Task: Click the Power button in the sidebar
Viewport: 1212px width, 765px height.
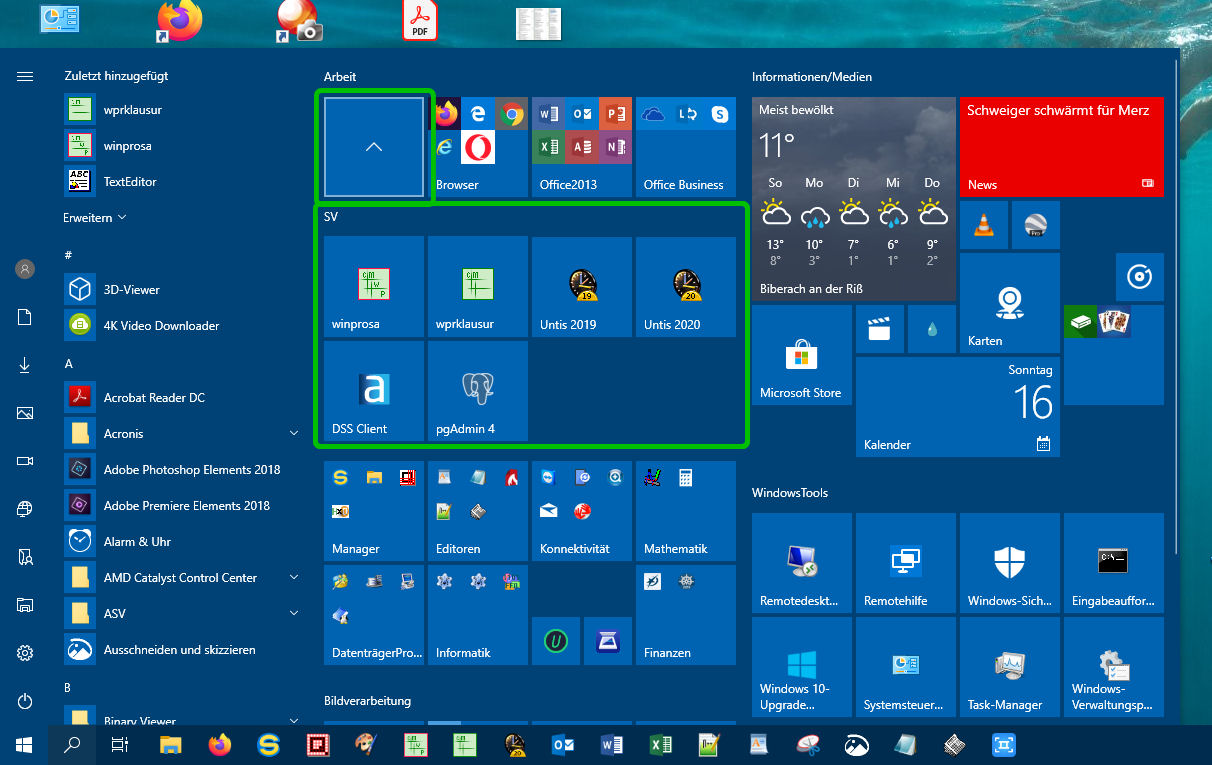Action: [25, 702]
